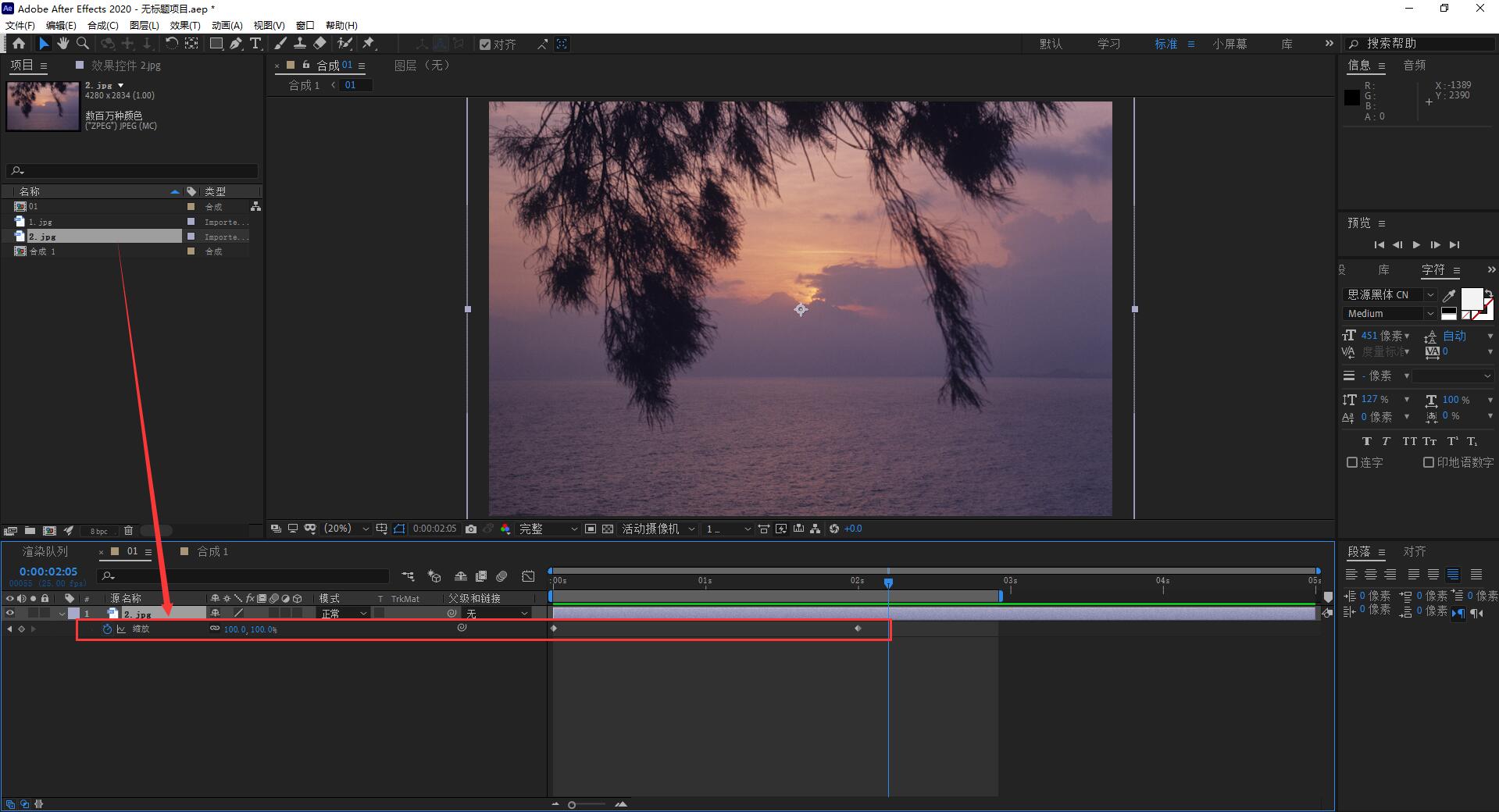The height and width of the screenshot is (812, 1499).
Task: Toggle the 缩放 stopwatch keyframing
Action: [x=107, y=629]
